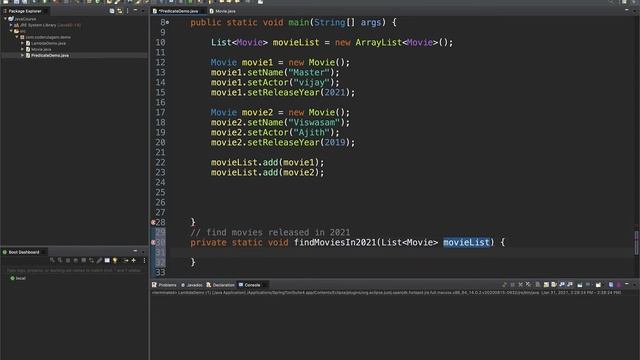640x360 pixels.
Task: Select PredicateDemo.java in Package Explorer
Action: [x=50, y=56]
